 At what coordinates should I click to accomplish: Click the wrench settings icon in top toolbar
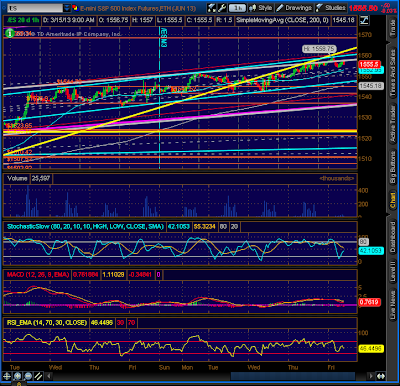(221, 8)
